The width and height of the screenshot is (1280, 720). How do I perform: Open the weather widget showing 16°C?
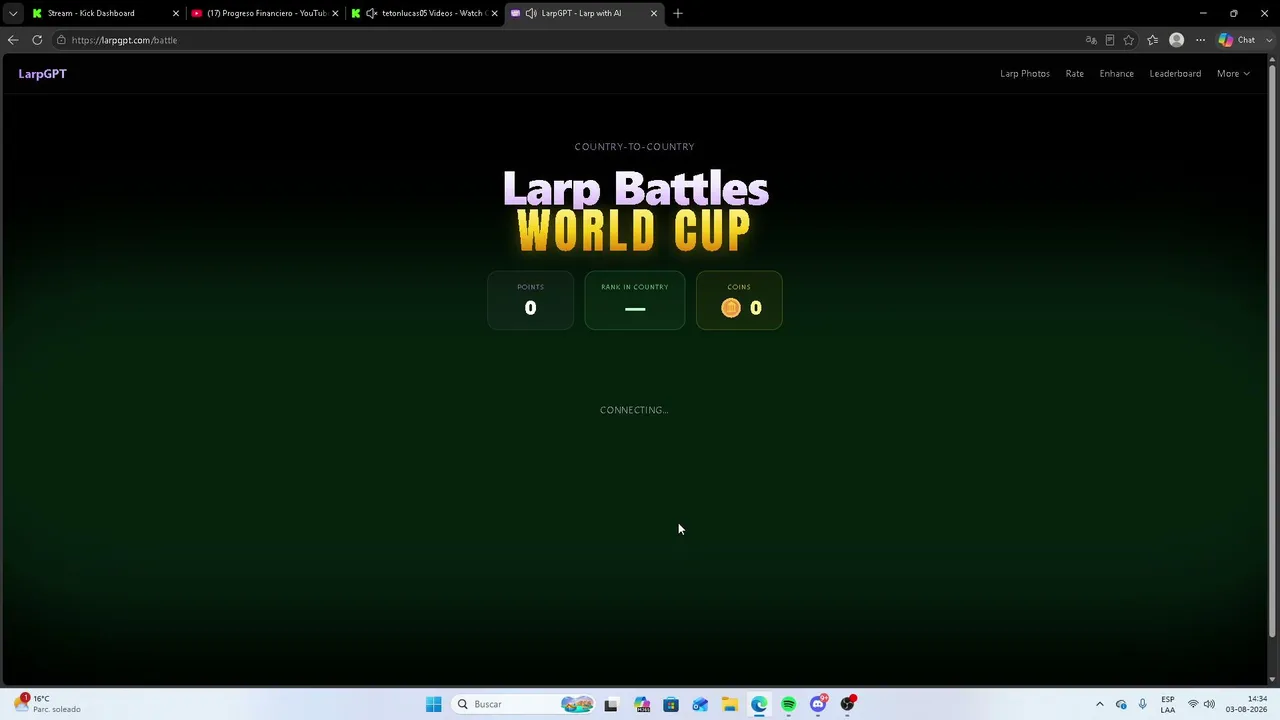tap(48, 704)
